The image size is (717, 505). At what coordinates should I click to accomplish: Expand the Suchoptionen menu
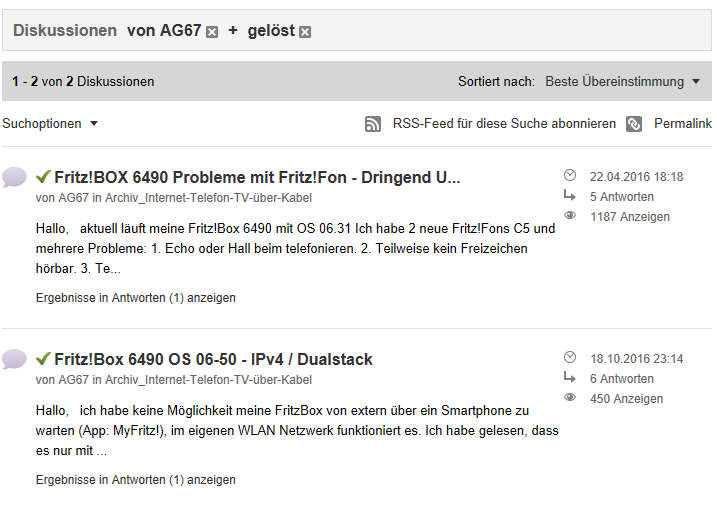click(x=50, y=124)
